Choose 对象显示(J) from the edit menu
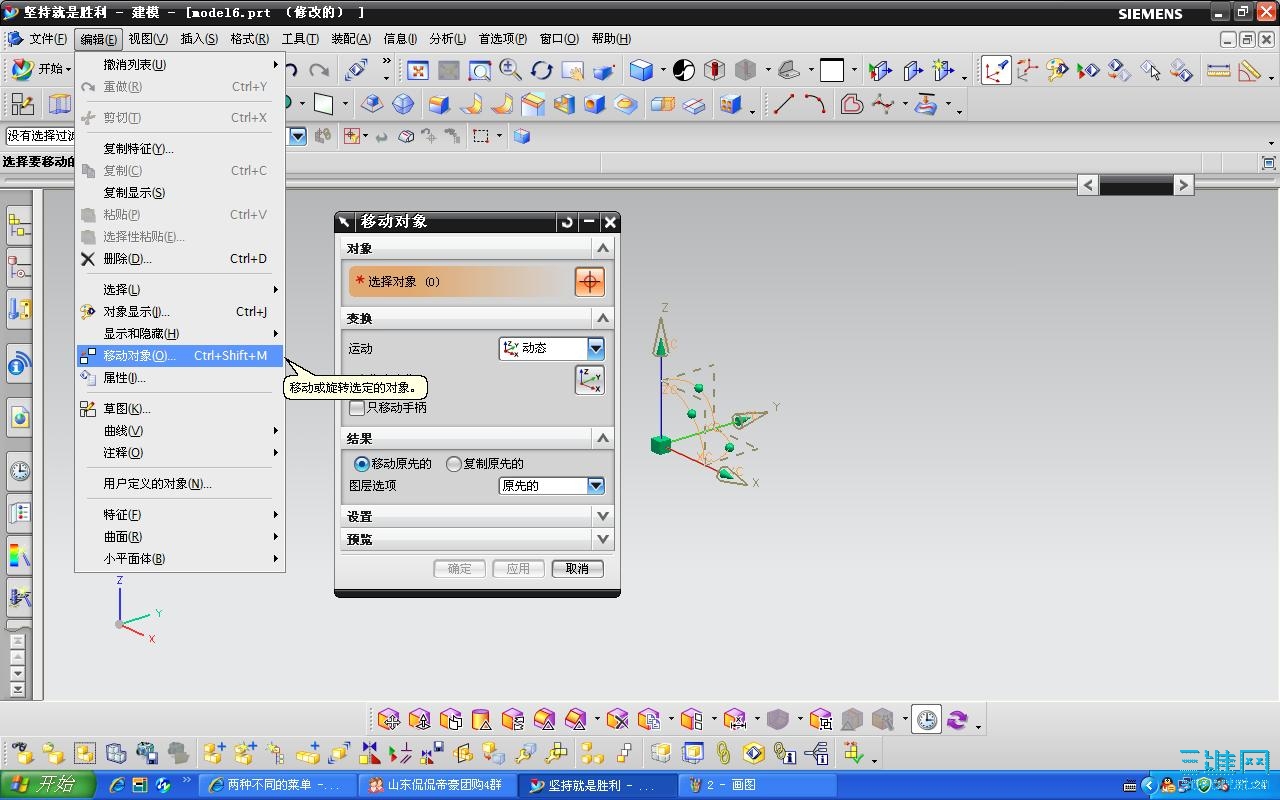The height and width of the screenshot is (800, 1280). 137,312
